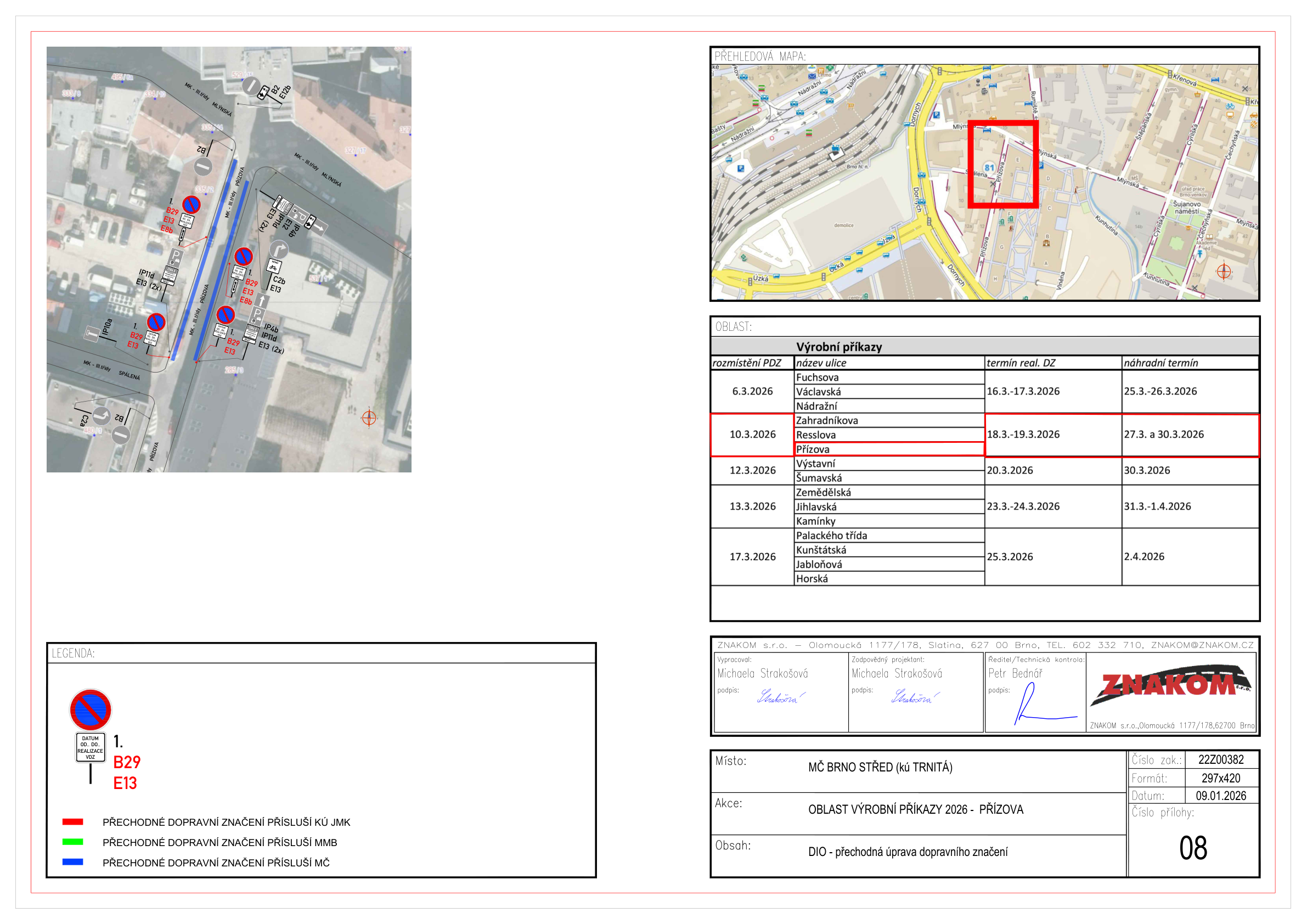
Task: Click the red KÚ JMK legend swatch
Action: click(x=73, y=821)
